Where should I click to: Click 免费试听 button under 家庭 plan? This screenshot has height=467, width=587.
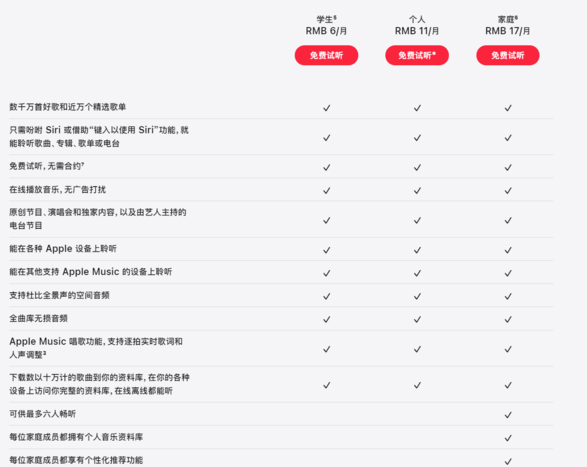tap(508, 55)
